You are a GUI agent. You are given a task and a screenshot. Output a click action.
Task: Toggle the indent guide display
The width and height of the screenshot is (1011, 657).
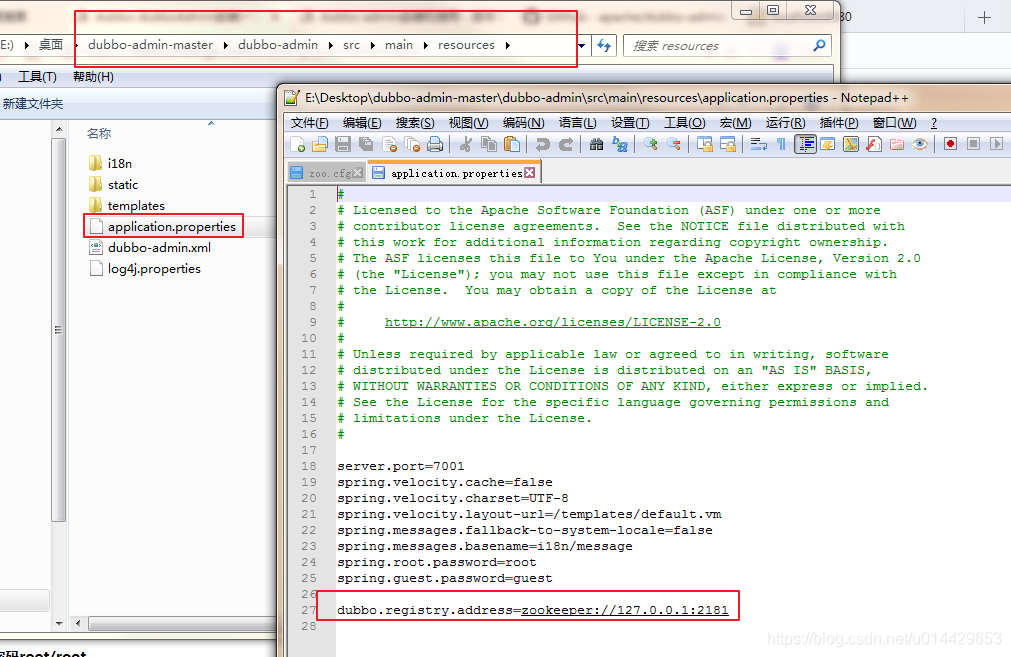coord(805,144)
